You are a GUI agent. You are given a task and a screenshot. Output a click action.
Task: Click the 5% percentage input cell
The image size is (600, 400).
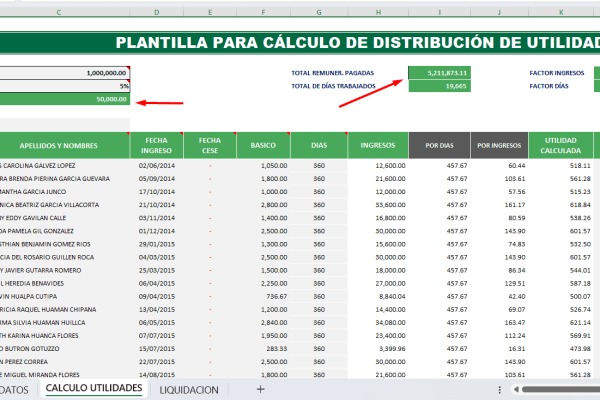click(65, 86)
